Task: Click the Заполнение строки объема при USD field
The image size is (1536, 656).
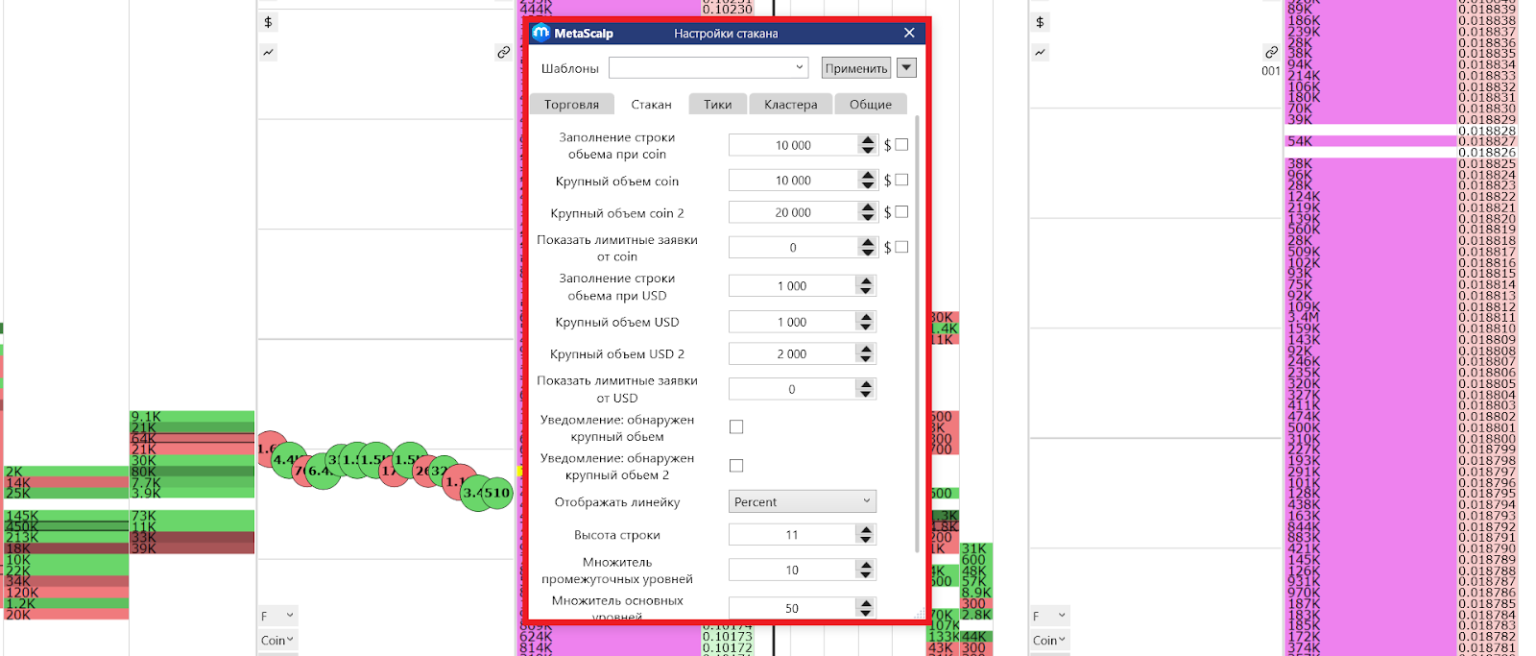Action: pos(792,286)
